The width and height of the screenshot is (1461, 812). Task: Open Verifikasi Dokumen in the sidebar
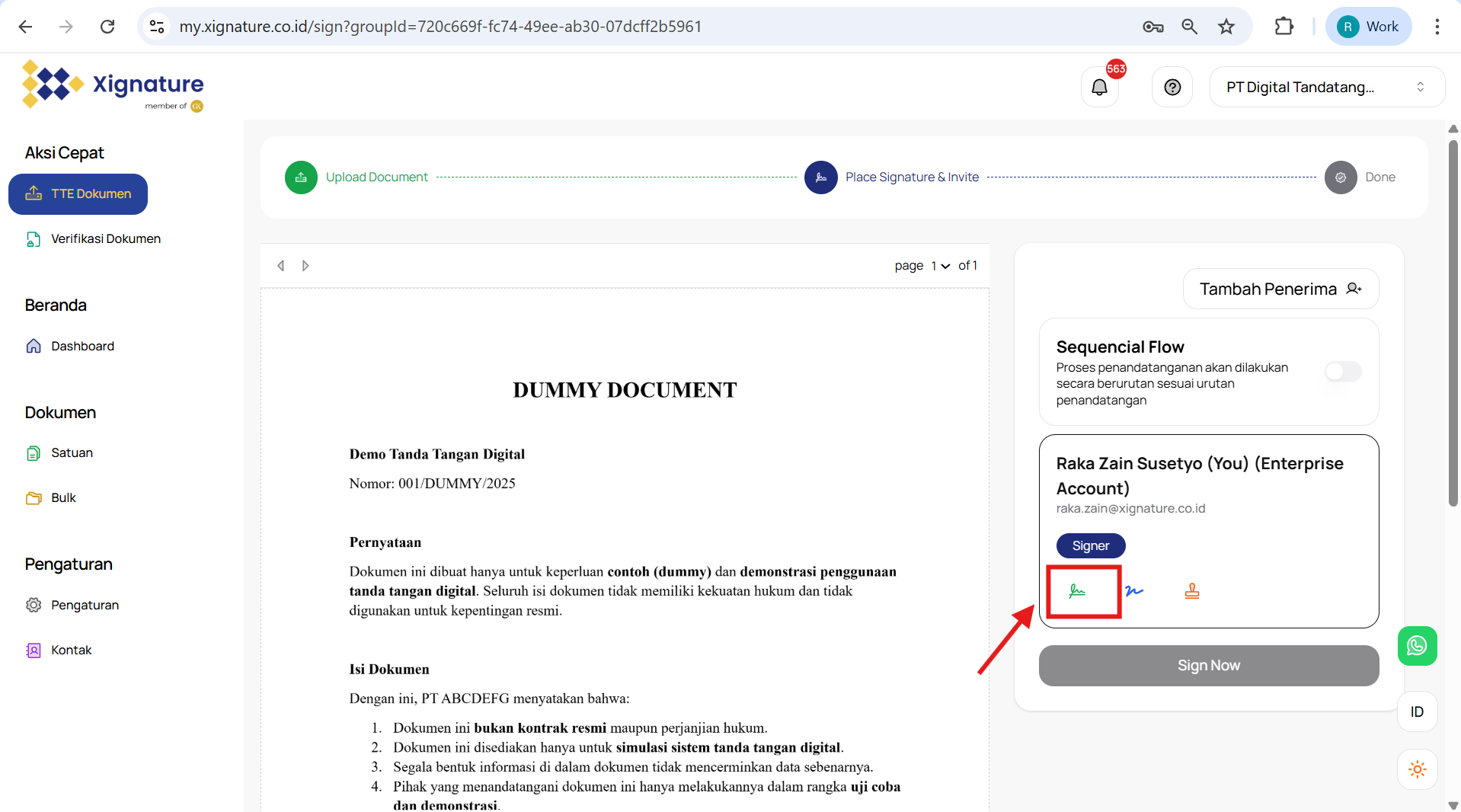(105, 239)
